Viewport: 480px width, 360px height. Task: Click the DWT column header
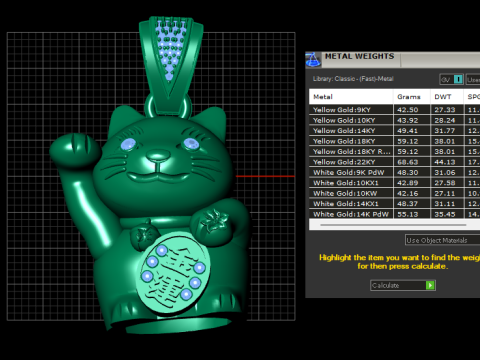point(447,97)
